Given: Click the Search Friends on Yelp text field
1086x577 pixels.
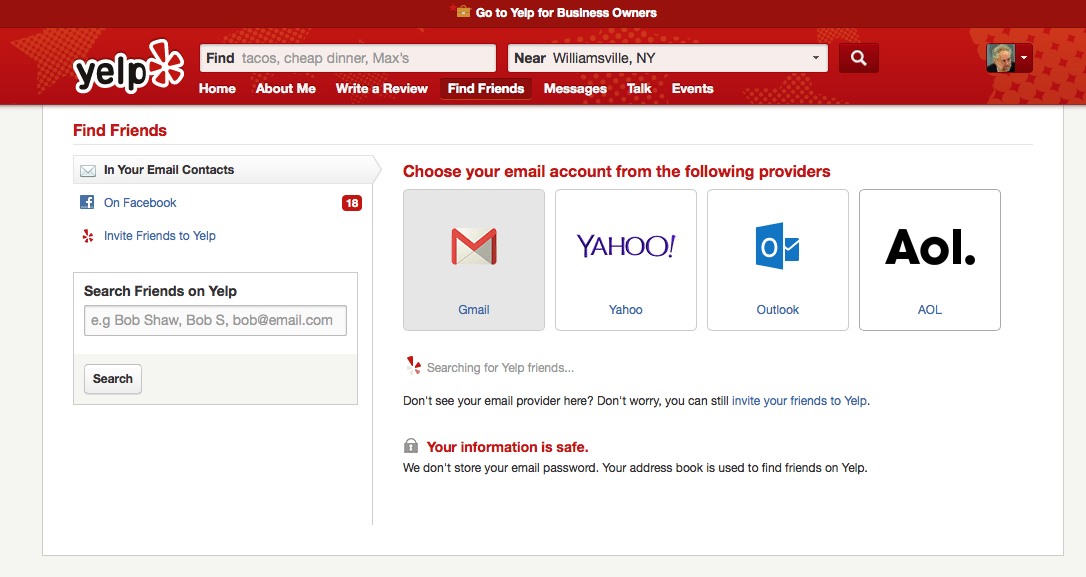Looking at the screenshot, I should coord(215,321).
